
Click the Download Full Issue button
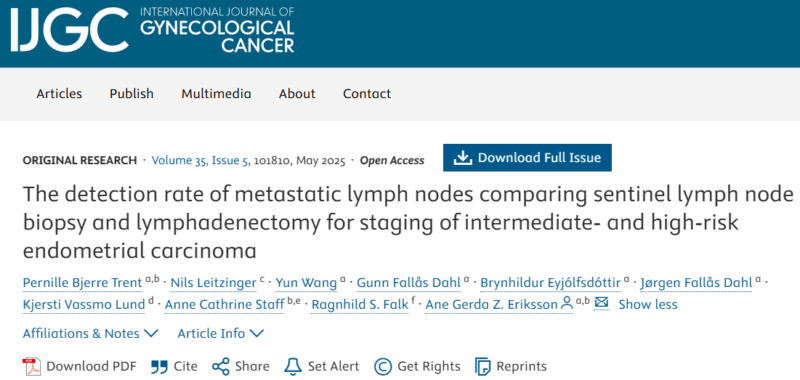(x=527, y=158)
